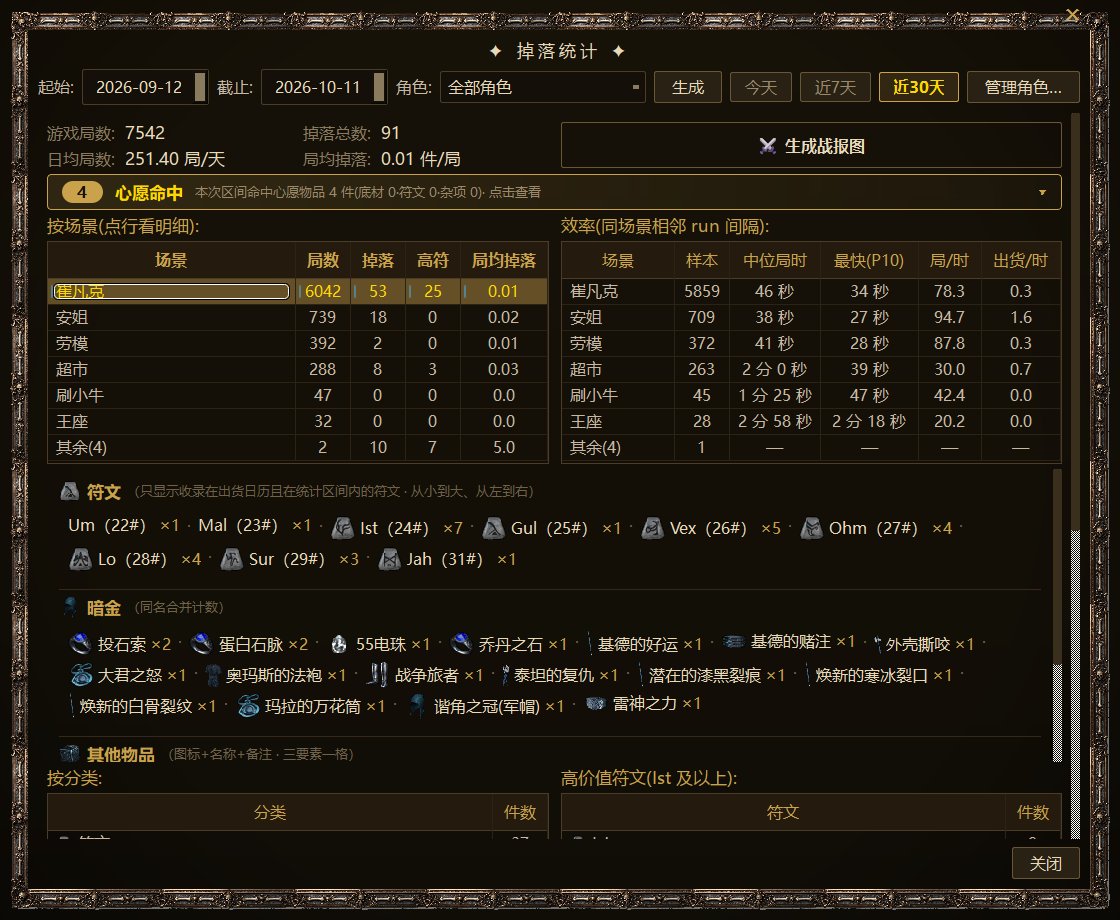
Task: Click the 乔丹之石 ring icon
Action: pyautogui.click(x=461, y=644)
